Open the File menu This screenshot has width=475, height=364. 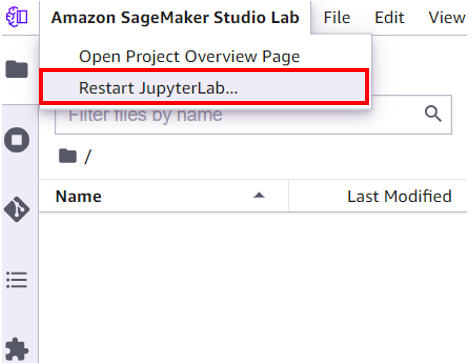pos(337,17)
